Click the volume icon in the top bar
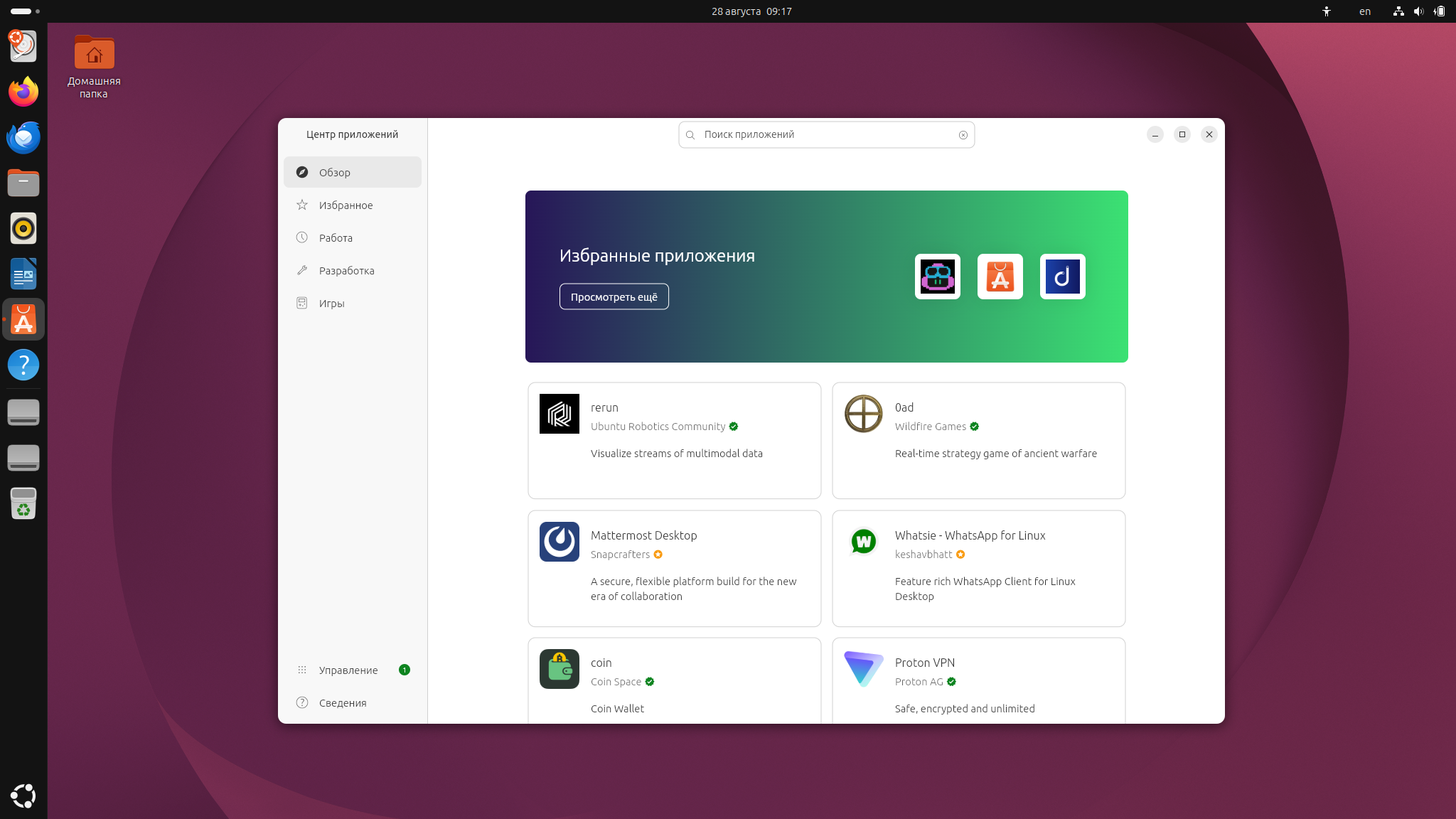This screenshot has width=1456, height=819. click(x=1418, y=11)
